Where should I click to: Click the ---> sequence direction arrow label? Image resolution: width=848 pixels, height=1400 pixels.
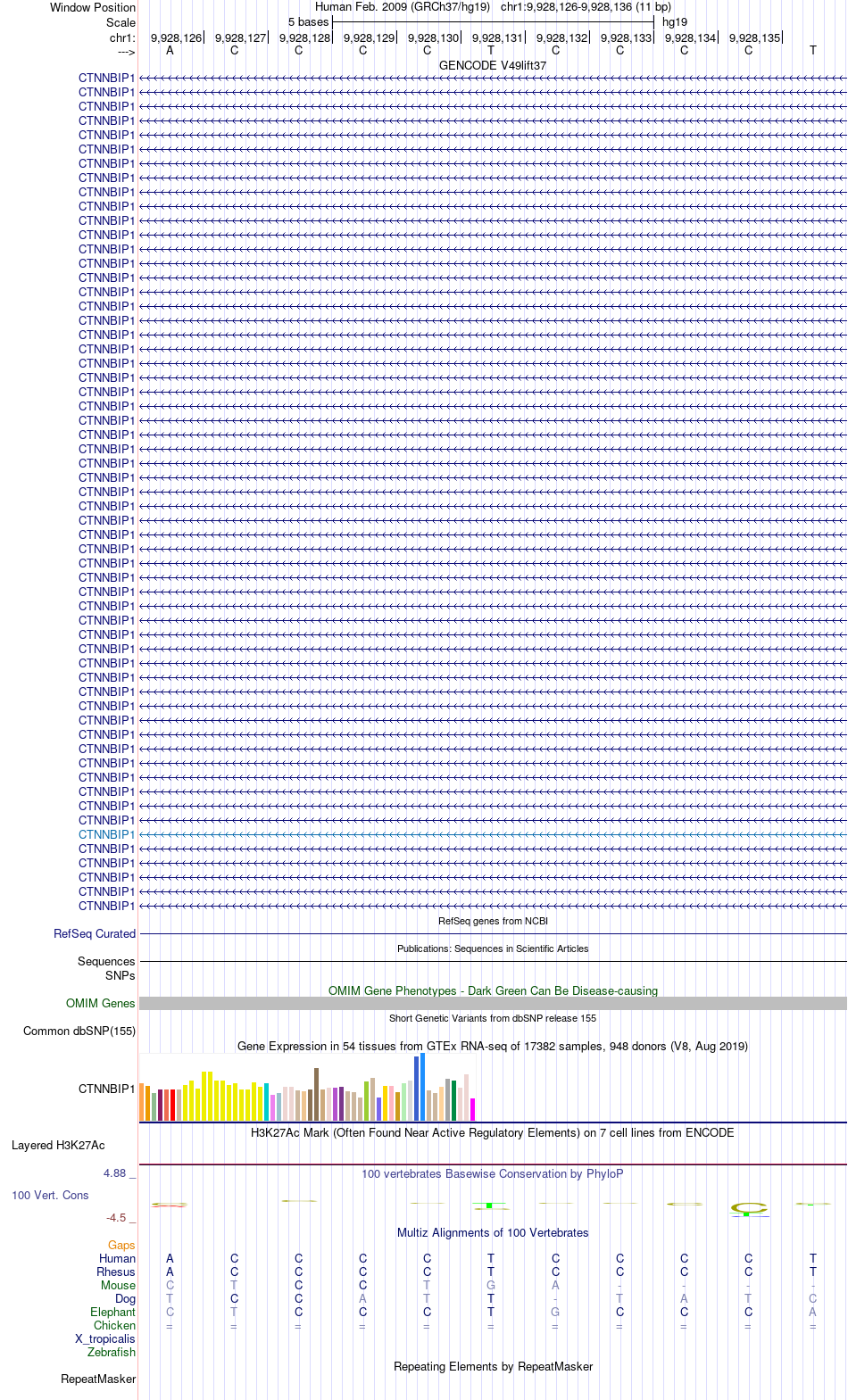click(x=126, y=52)
